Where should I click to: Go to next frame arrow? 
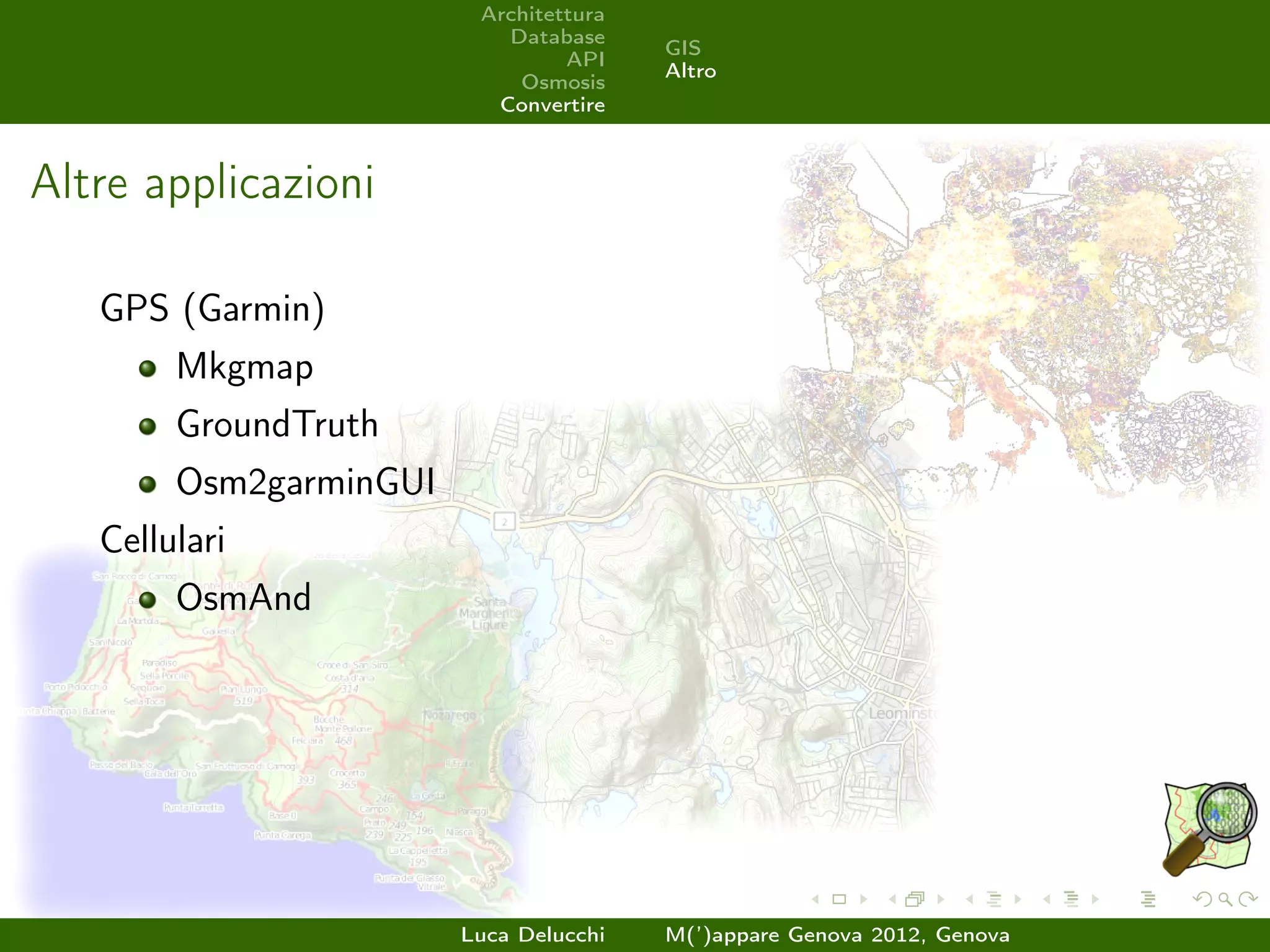941,899
